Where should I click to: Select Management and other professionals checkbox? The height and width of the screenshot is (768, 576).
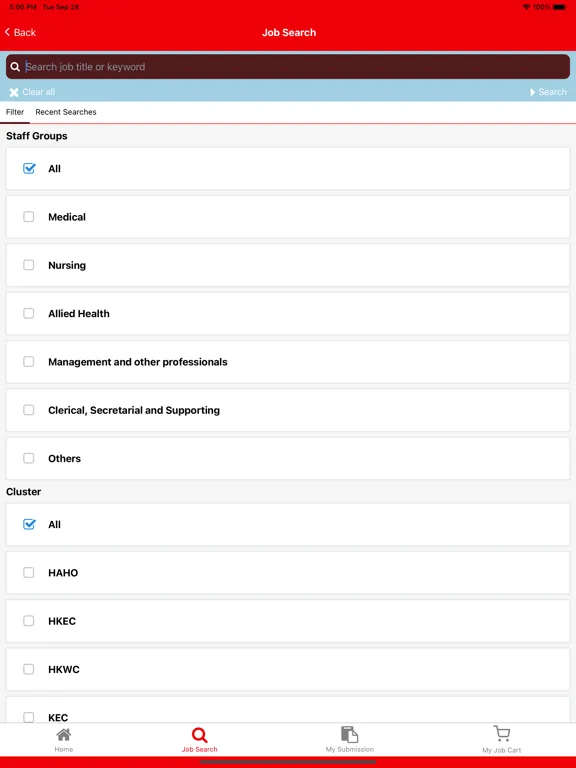pos(29,361)
